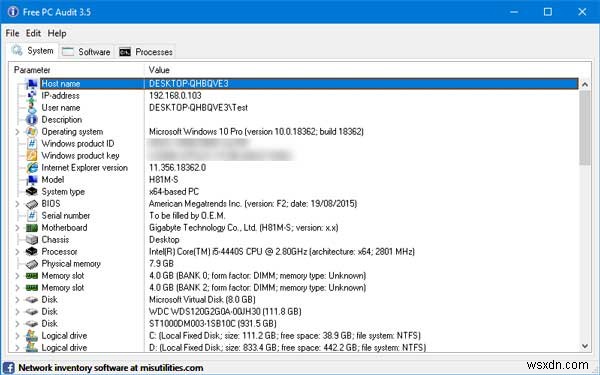Click the BIOS chip icon

[x=32, y=204]
